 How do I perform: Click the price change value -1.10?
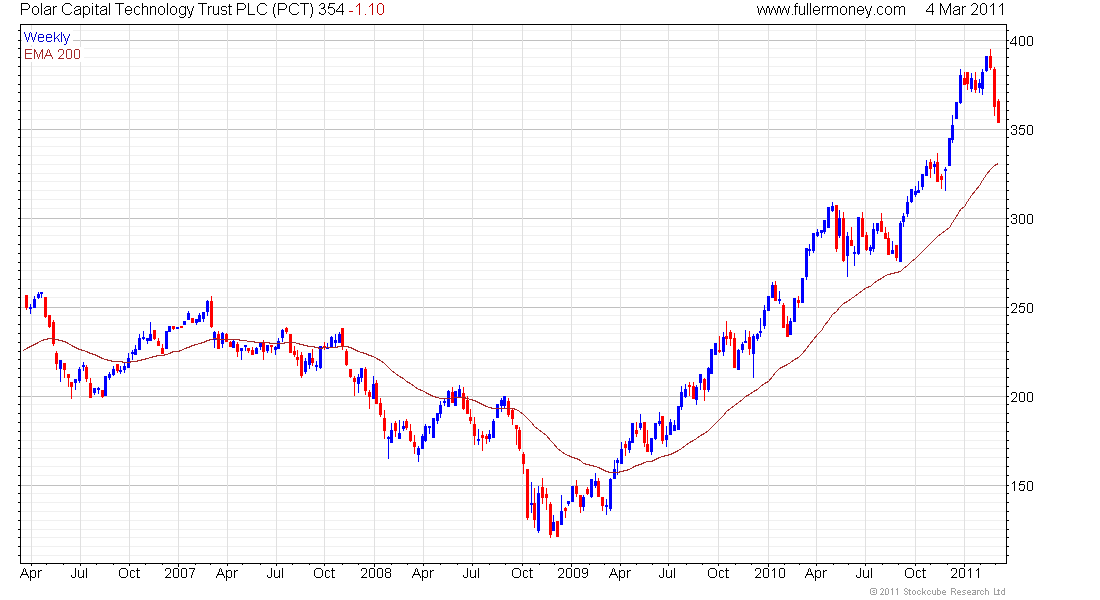coord(367,10)
